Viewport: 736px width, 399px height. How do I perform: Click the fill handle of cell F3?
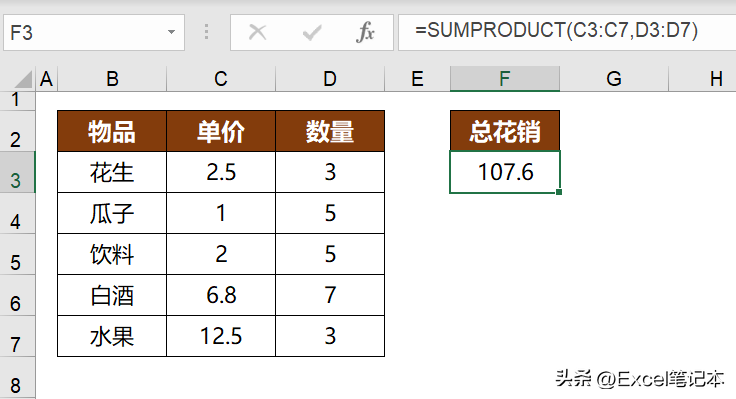click(559, 192)
